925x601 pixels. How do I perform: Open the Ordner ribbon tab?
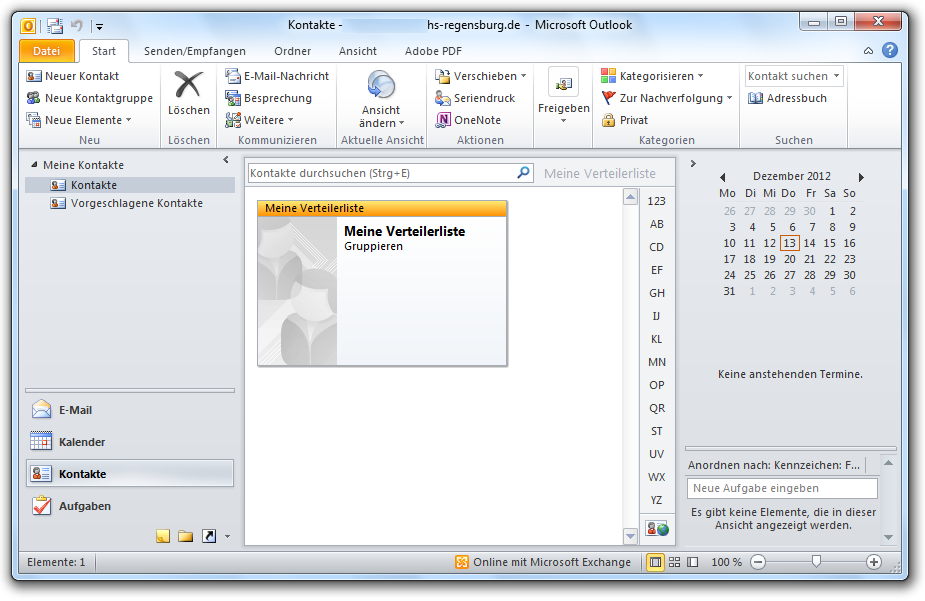[x=293, y=51]
